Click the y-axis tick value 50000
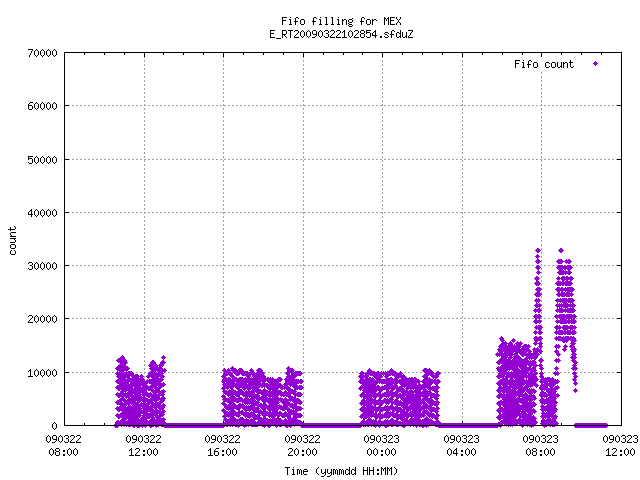The height and width of the screenshot is (480, 640). coord(42,160)
